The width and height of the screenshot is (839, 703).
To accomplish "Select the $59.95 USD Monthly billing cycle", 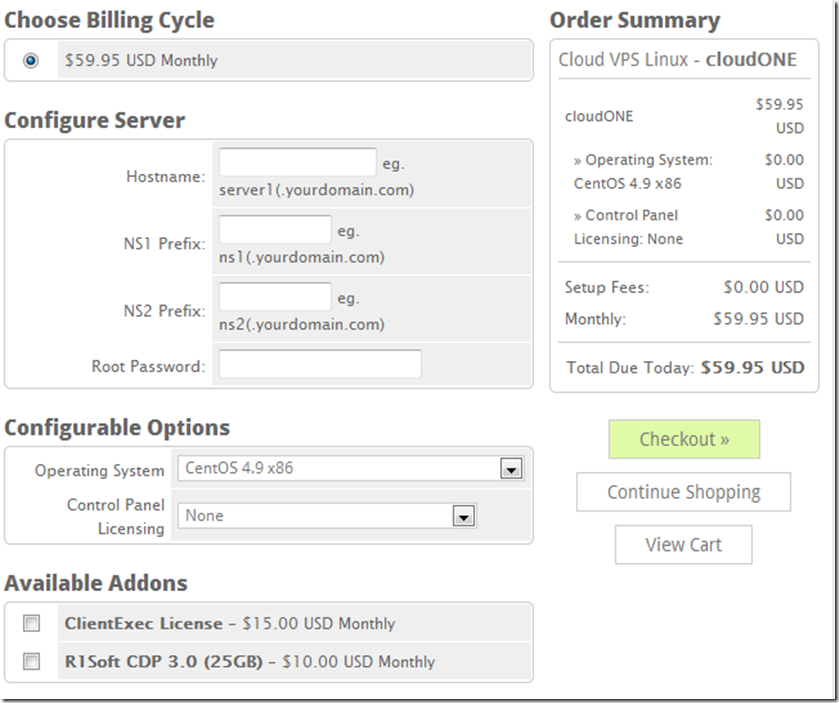I will coord(30,60).
